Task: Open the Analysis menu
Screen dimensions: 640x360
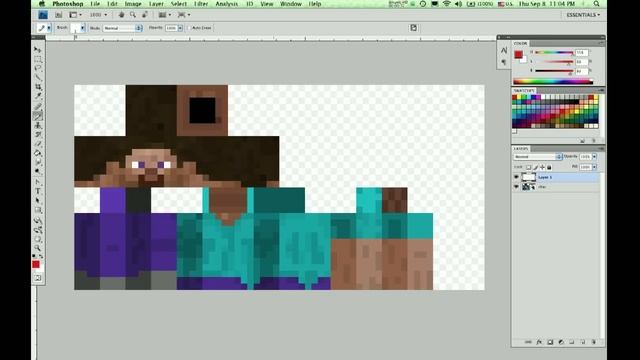Action: click(x=227, y=4)
